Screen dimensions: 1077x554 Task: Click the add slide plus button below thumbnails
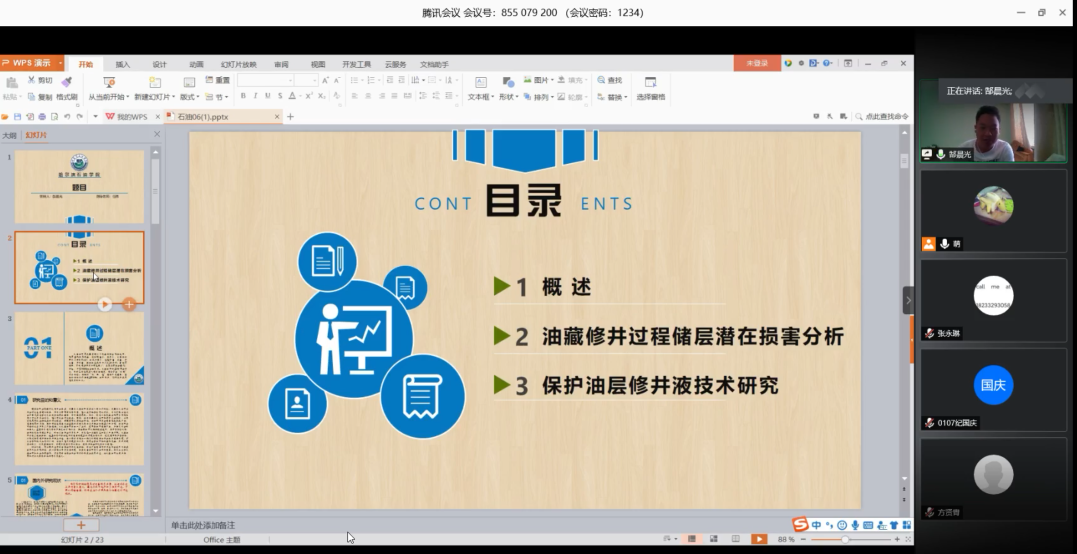tap(81, 525)
